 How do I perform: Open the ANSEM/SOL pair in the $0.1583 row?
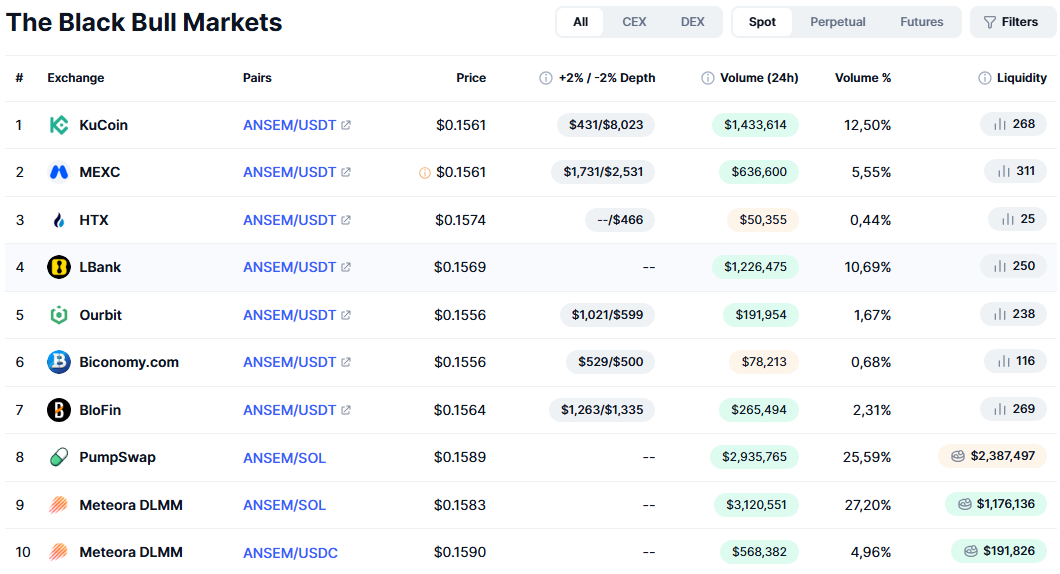click(x=285, y=505)
